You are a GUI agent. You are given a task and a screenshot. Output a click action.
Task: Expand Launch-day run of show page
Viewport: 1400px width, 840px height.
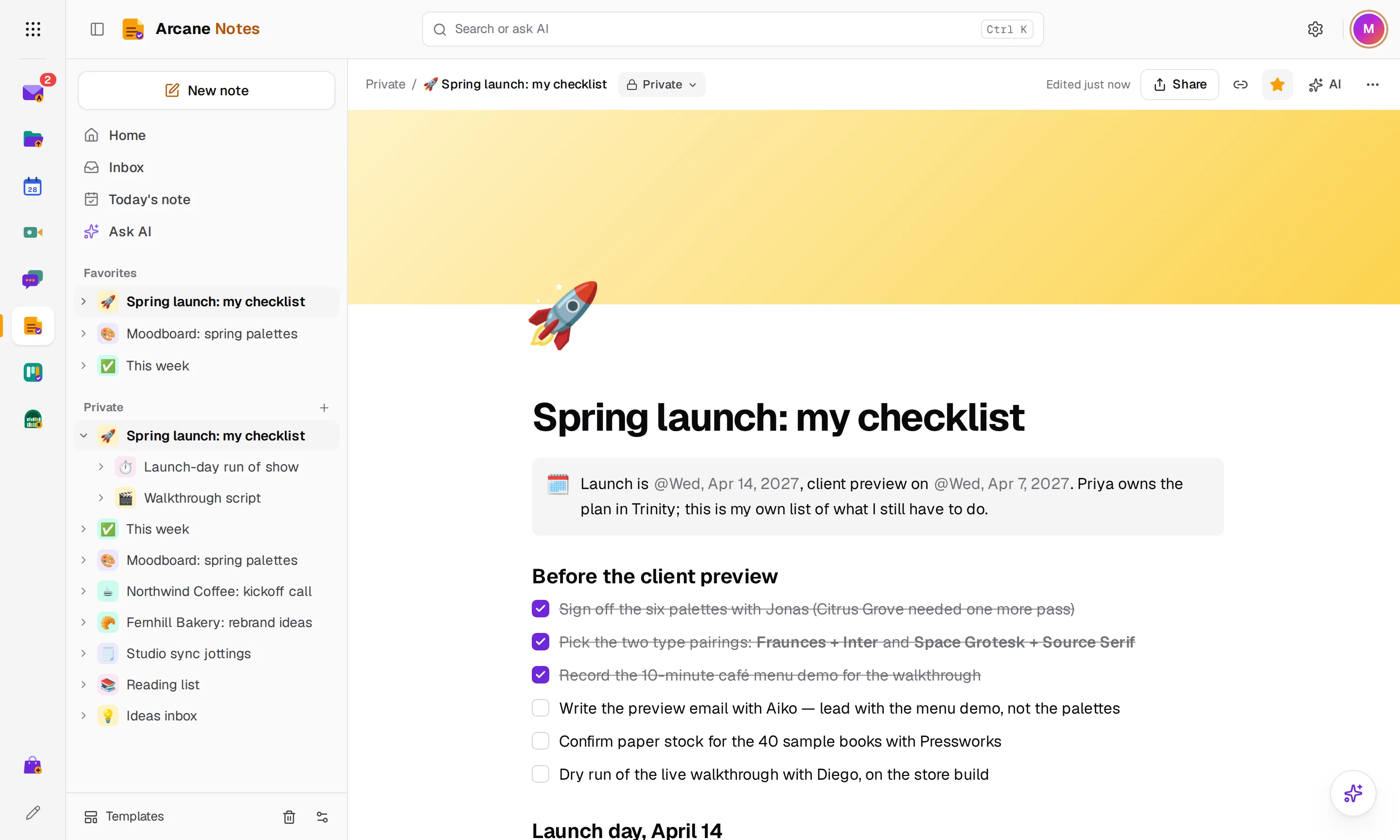pyautogui.click(x=101, y=466)
